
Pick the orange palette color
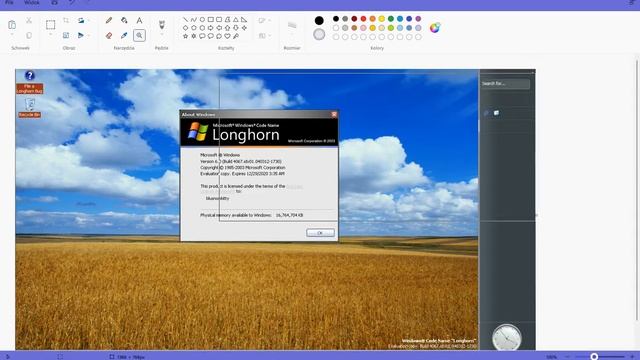372,19
